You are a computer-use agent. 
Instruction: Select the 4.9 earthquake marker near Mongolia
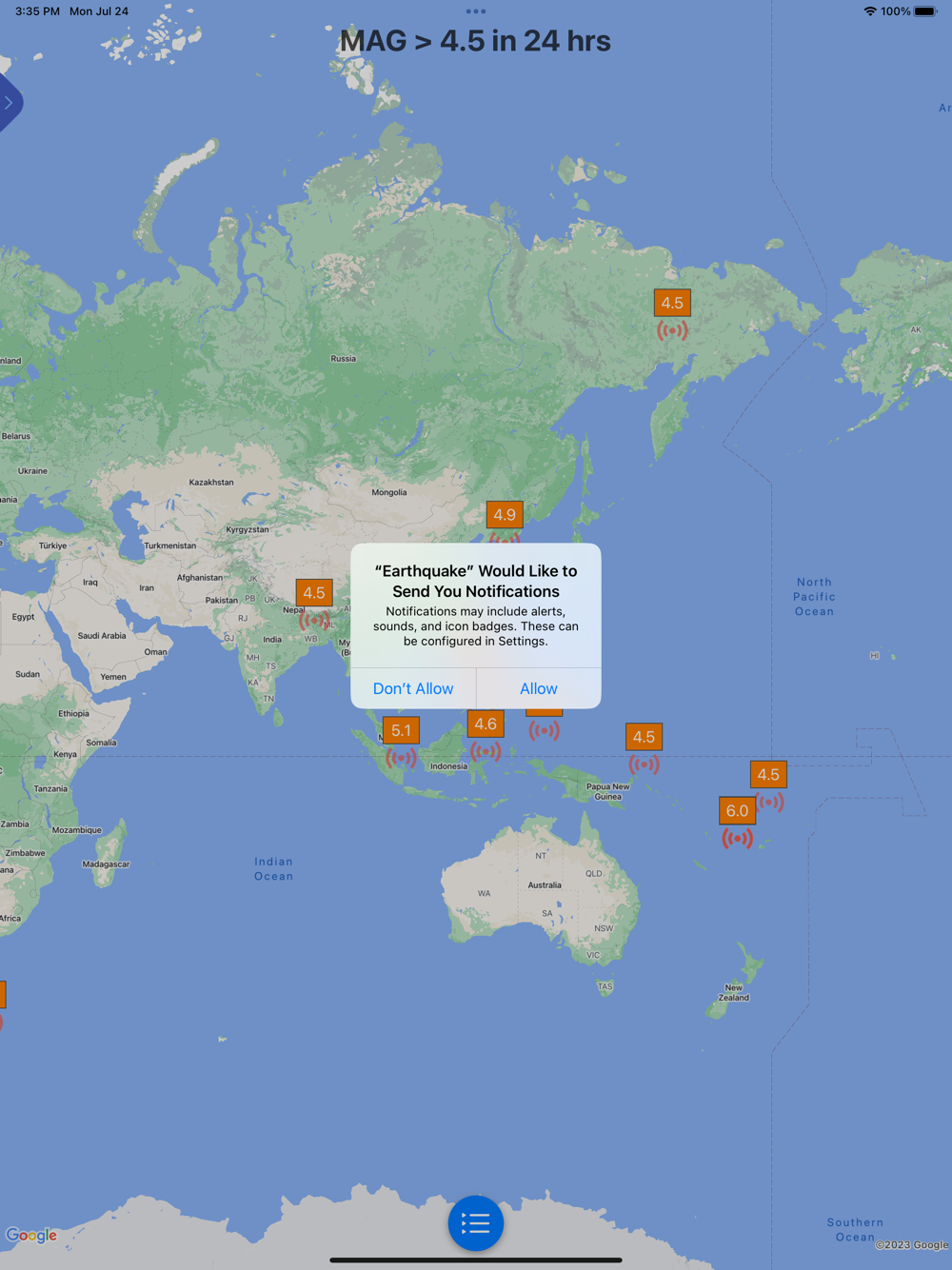505,515
